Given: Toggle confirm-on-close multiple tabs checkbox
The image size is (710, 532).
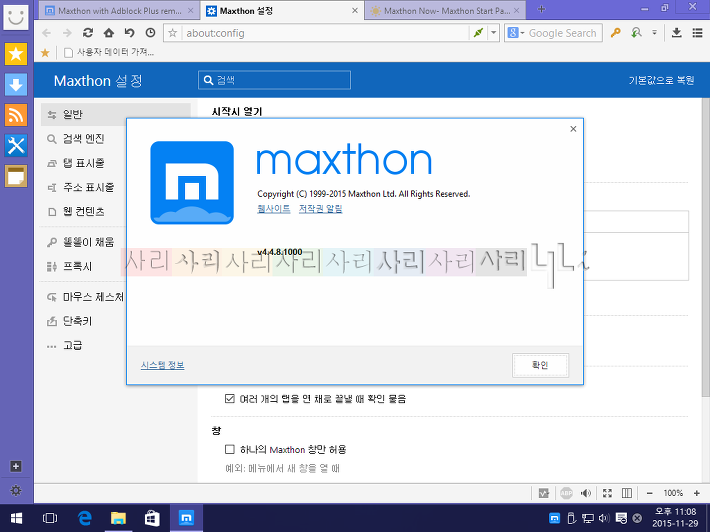Looking at the screenshot, I should coord(230,398).
